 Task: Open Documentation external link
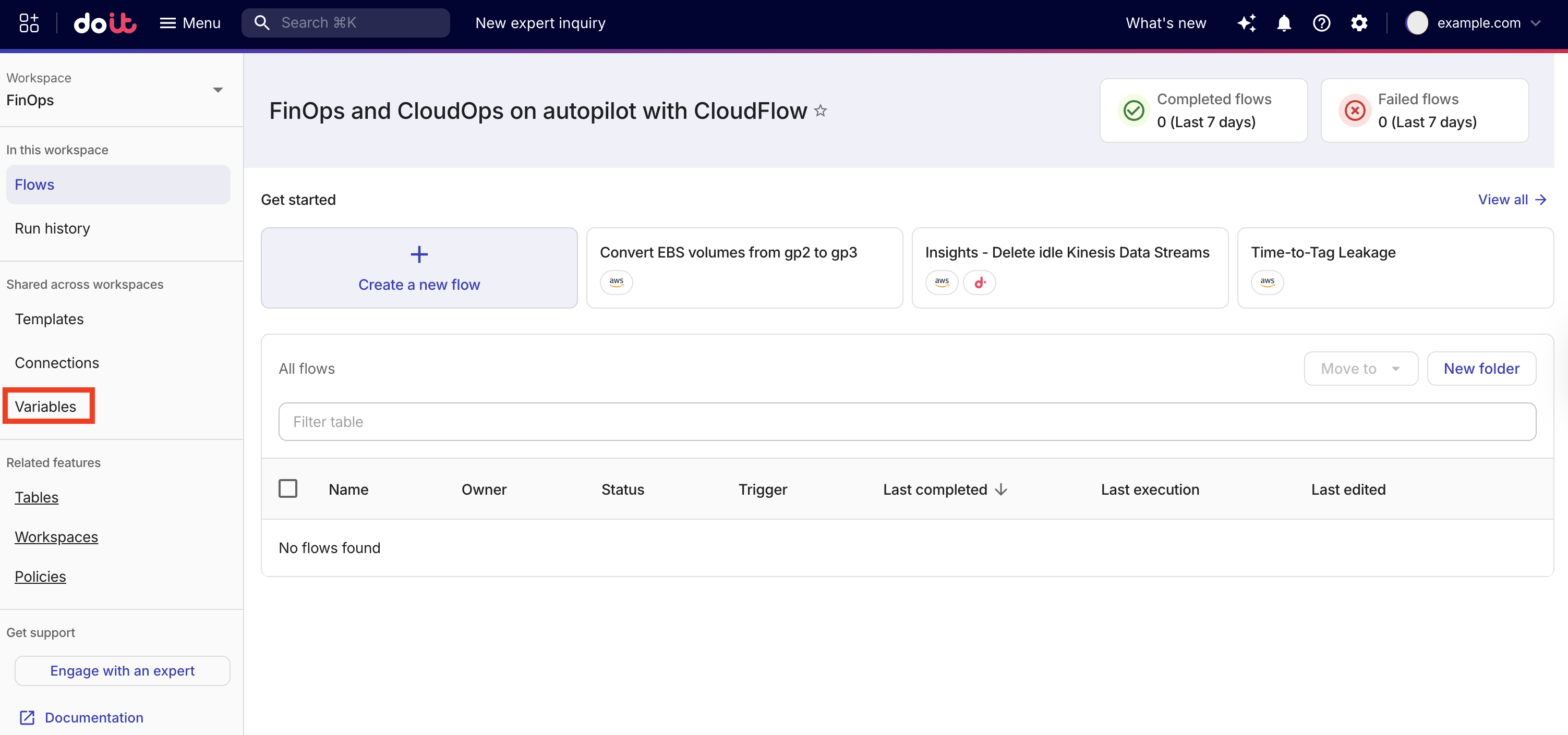[x=82, y=717]
